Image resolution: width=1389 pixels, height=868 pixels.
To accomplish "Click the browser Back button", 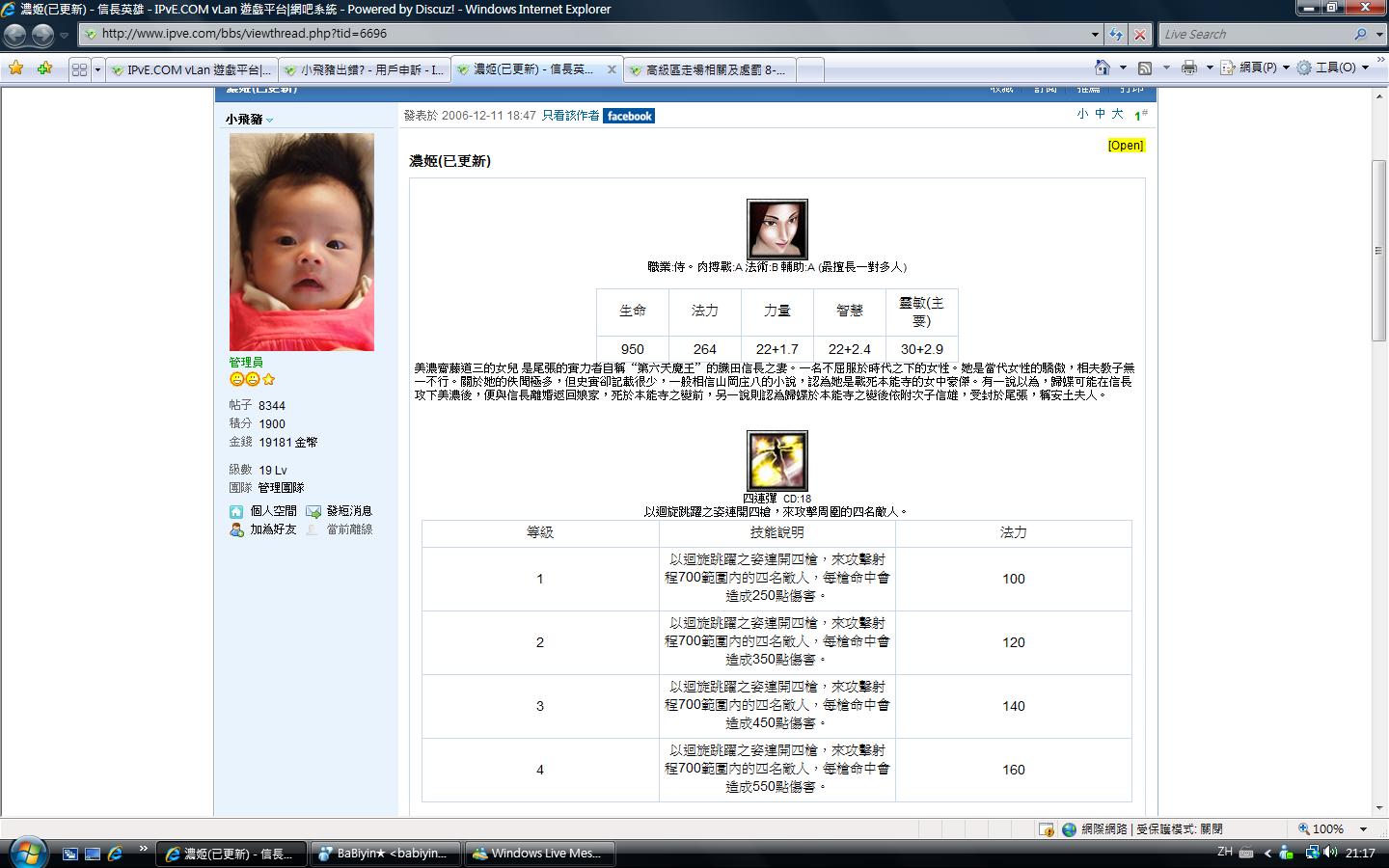I will coord(15,35).
